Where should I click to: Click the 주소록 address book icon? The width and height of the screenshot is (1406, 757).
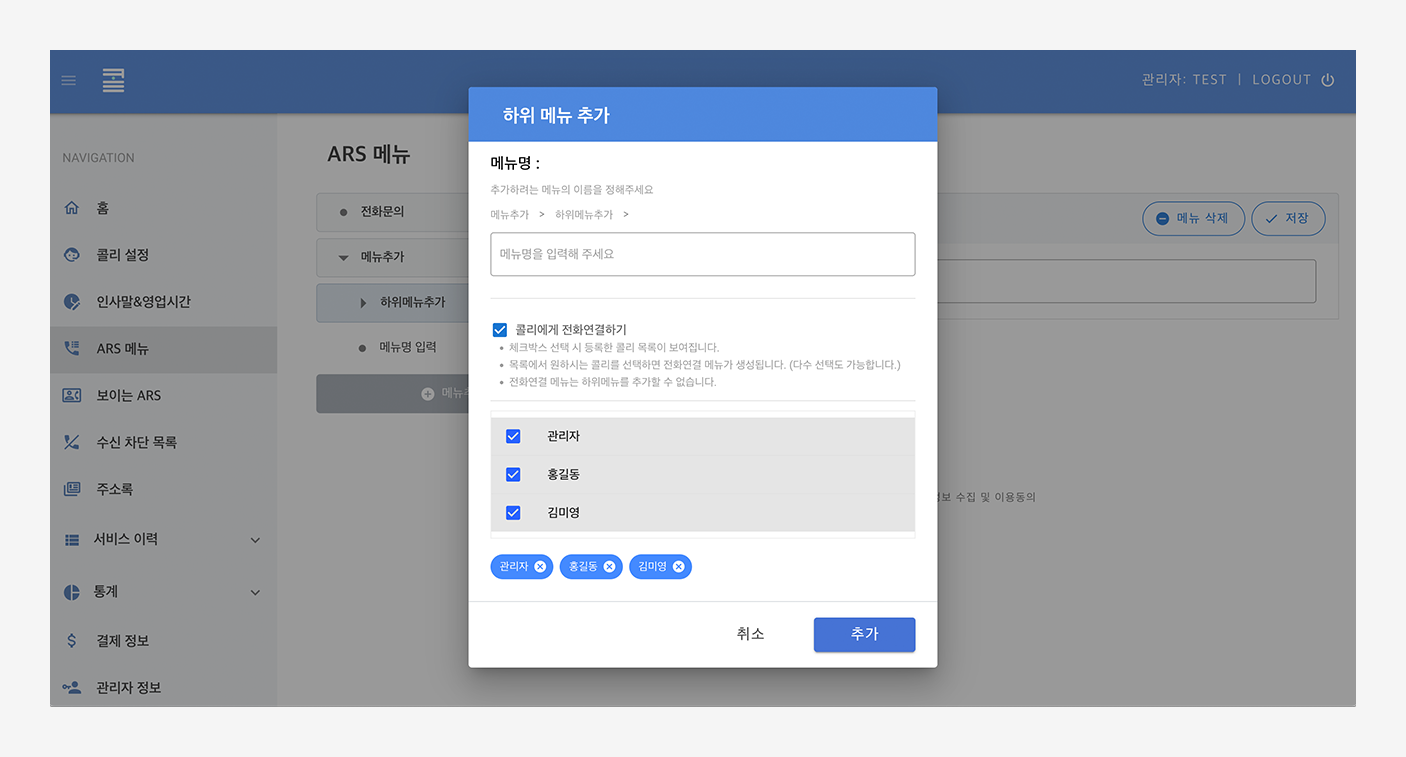click(71, 489)
